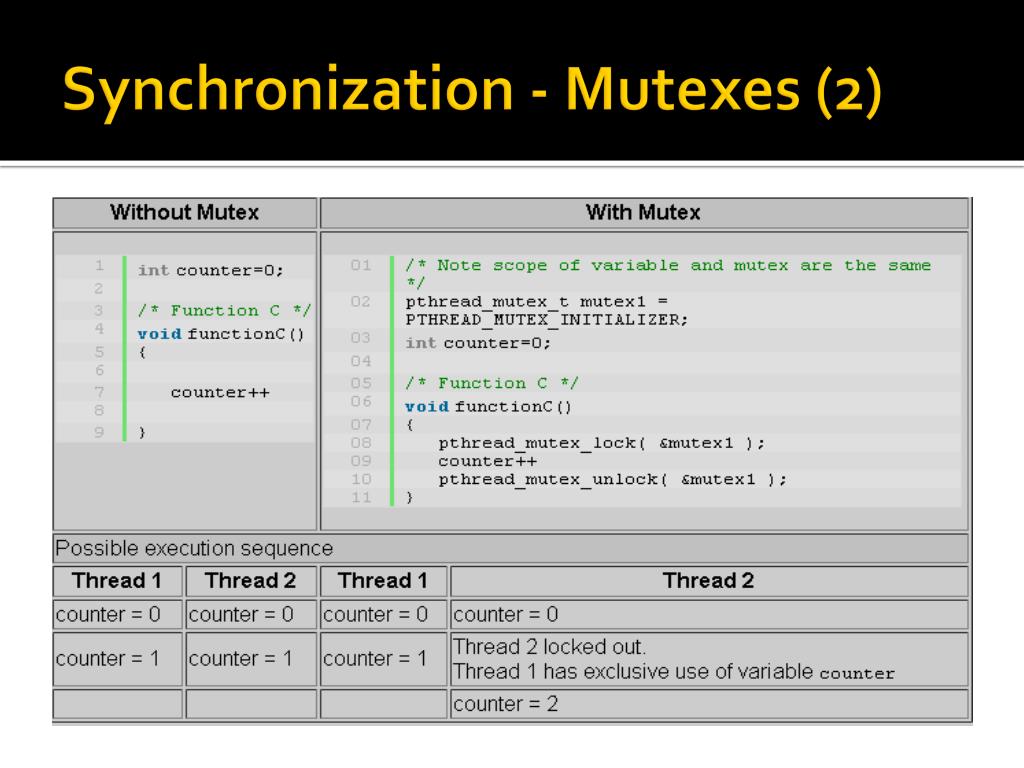
Task: Click the 'Possible execution sequence' row
Action: [511, 549]
